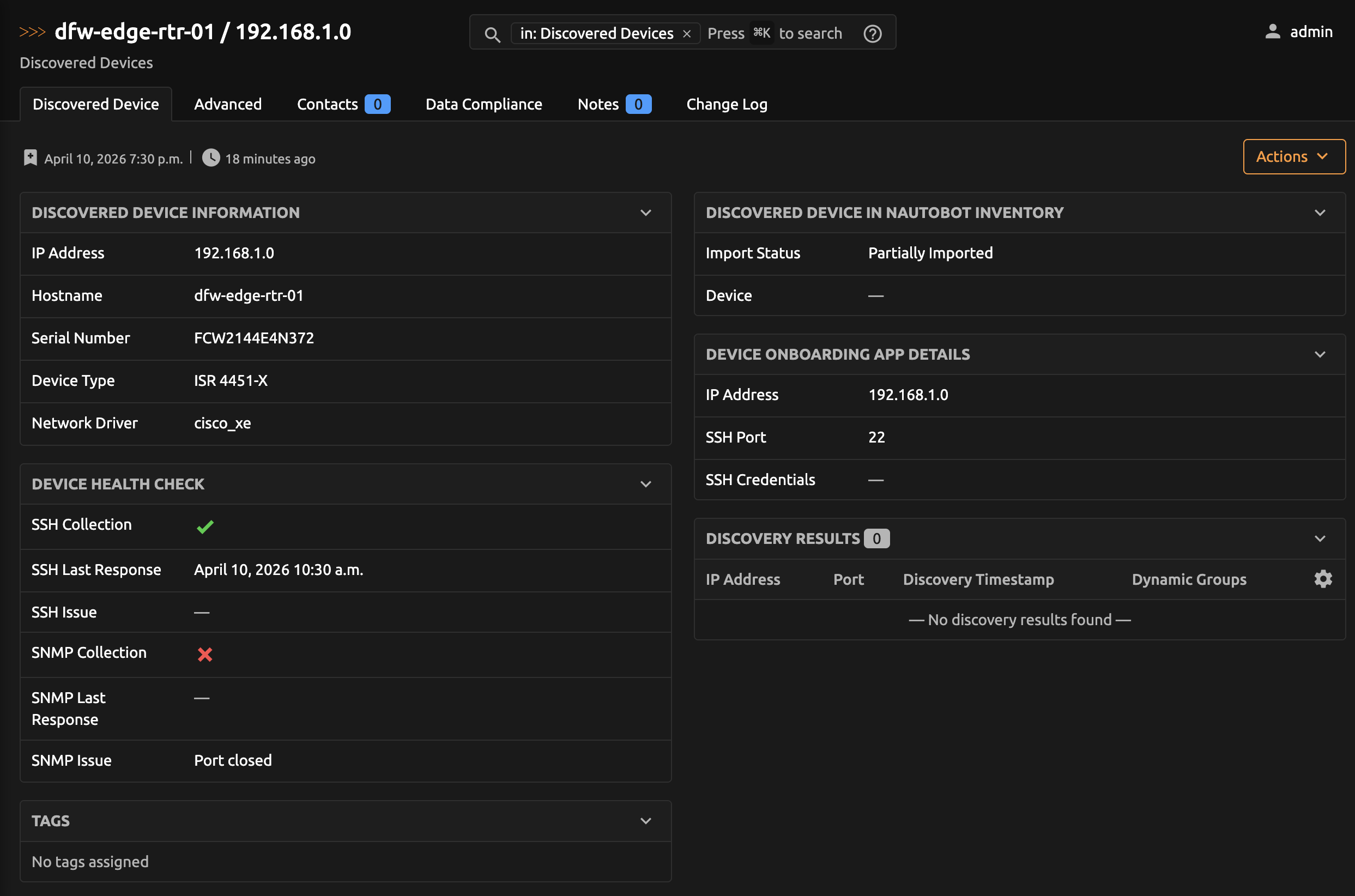1355x896 pixels.
Task: Click the red SNMP Collection X mark
Action: tap(204, 654)
